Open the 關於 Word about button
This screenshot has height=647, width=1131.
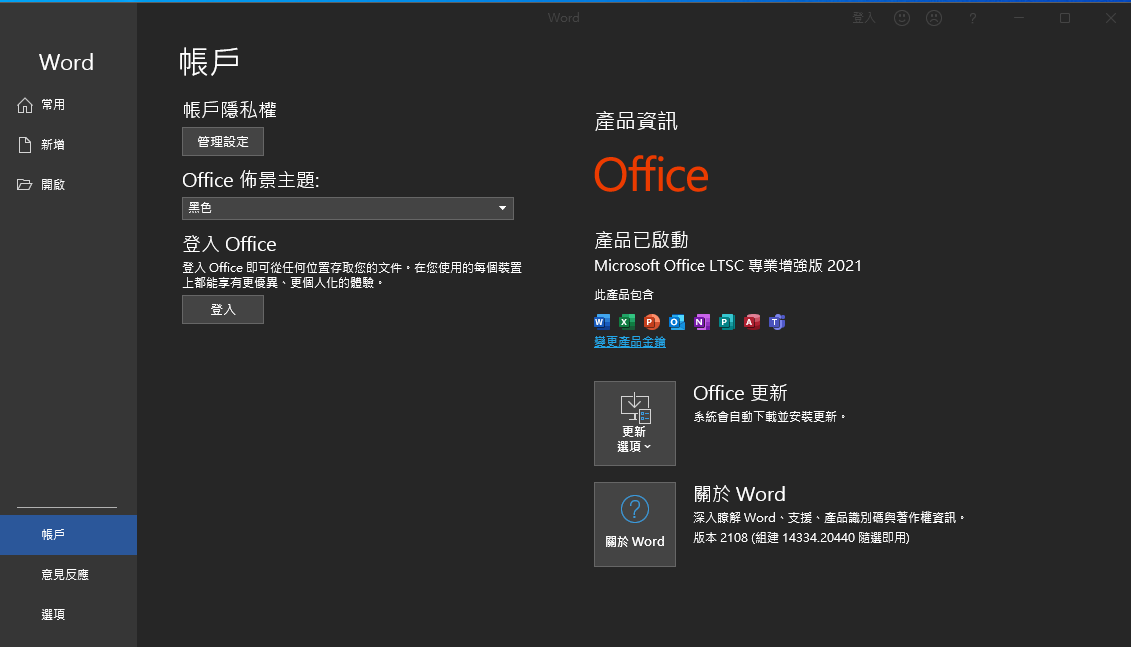click(634, 524)
